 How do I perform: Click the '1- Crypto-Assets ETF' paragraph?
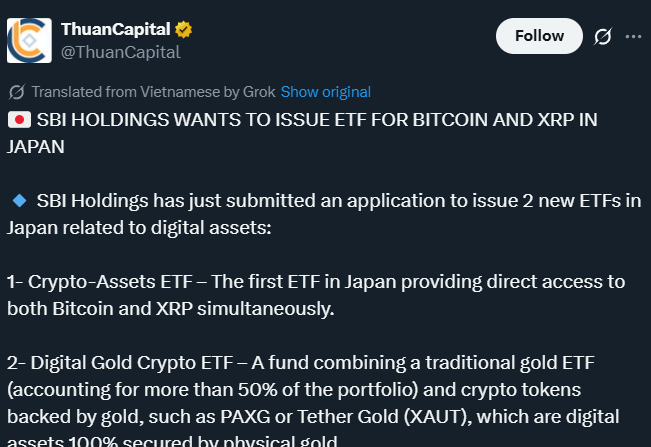tap(316, 295)
